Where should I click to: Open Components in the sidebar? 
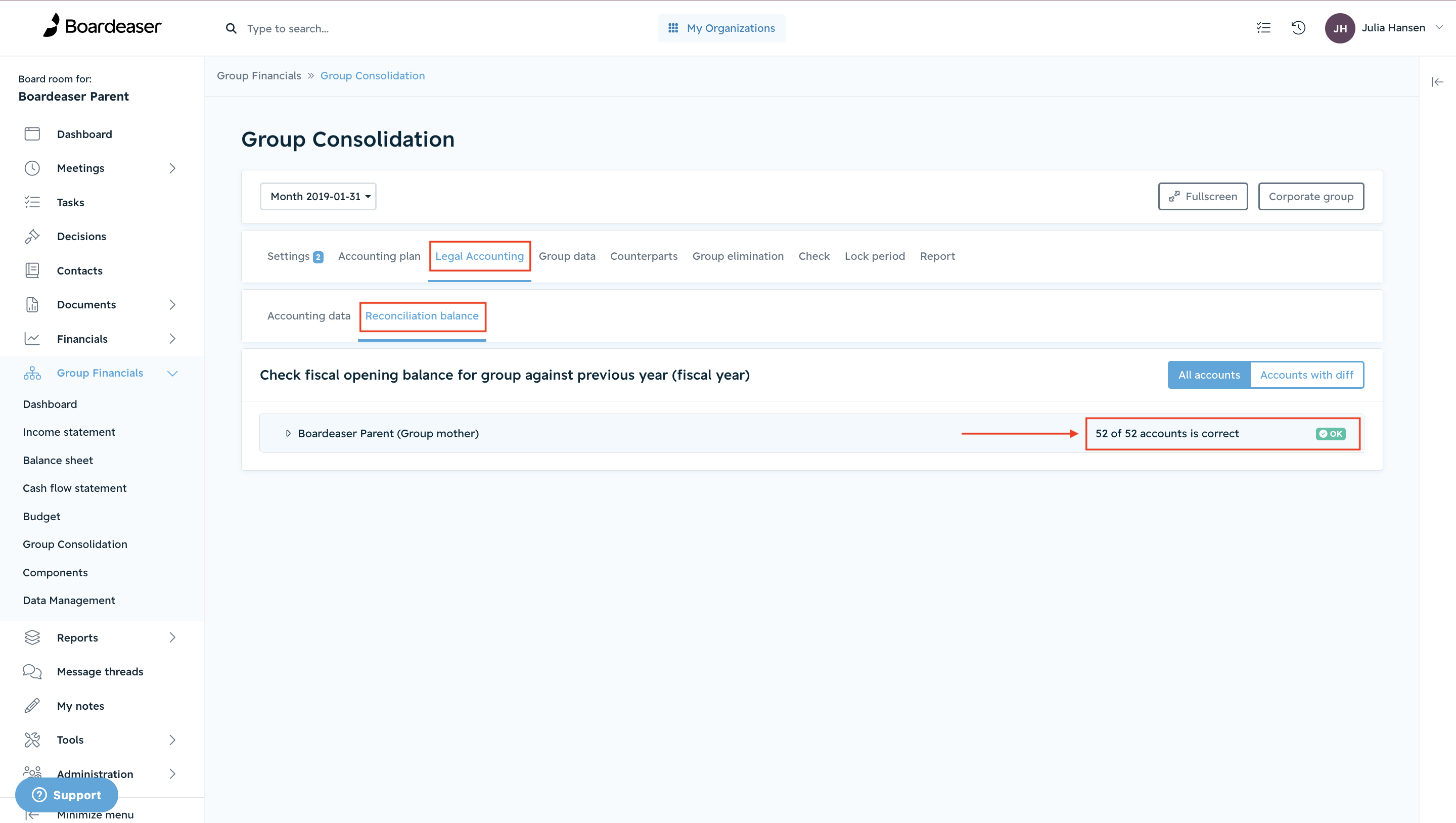click(x=56, y=572)
